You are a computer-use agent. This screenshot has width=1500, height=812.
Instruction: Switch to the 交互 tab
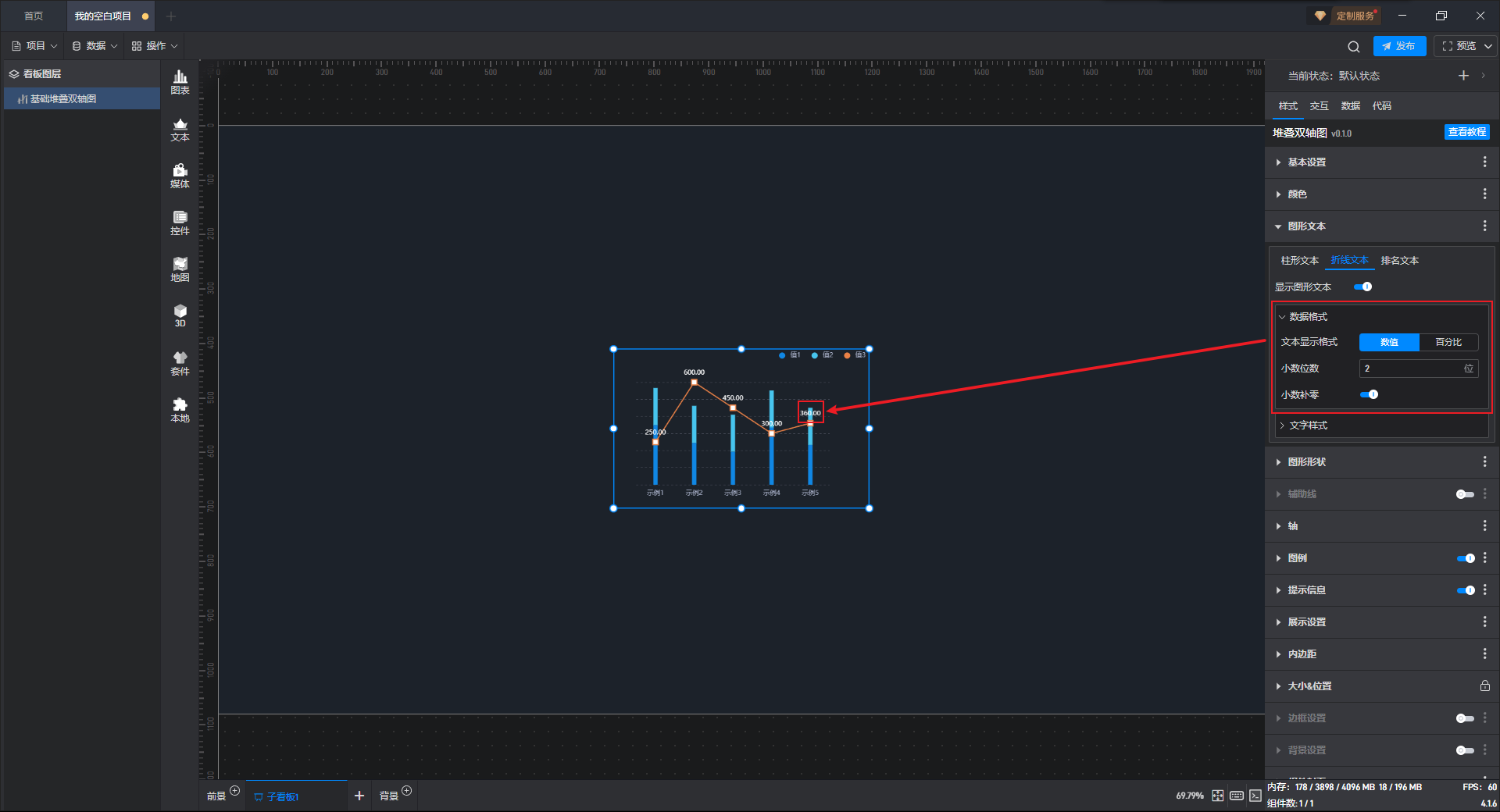pyautogui.click(x=1319, y=106)
